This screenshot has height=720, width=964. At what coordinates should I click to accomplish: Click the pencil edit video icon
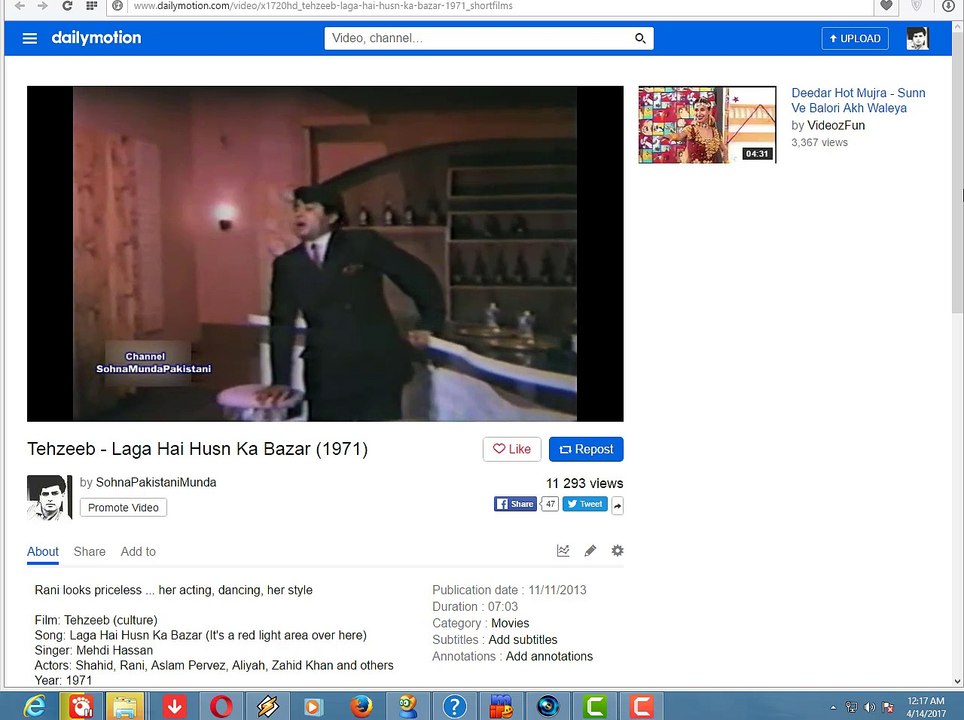tap(590, 550)
